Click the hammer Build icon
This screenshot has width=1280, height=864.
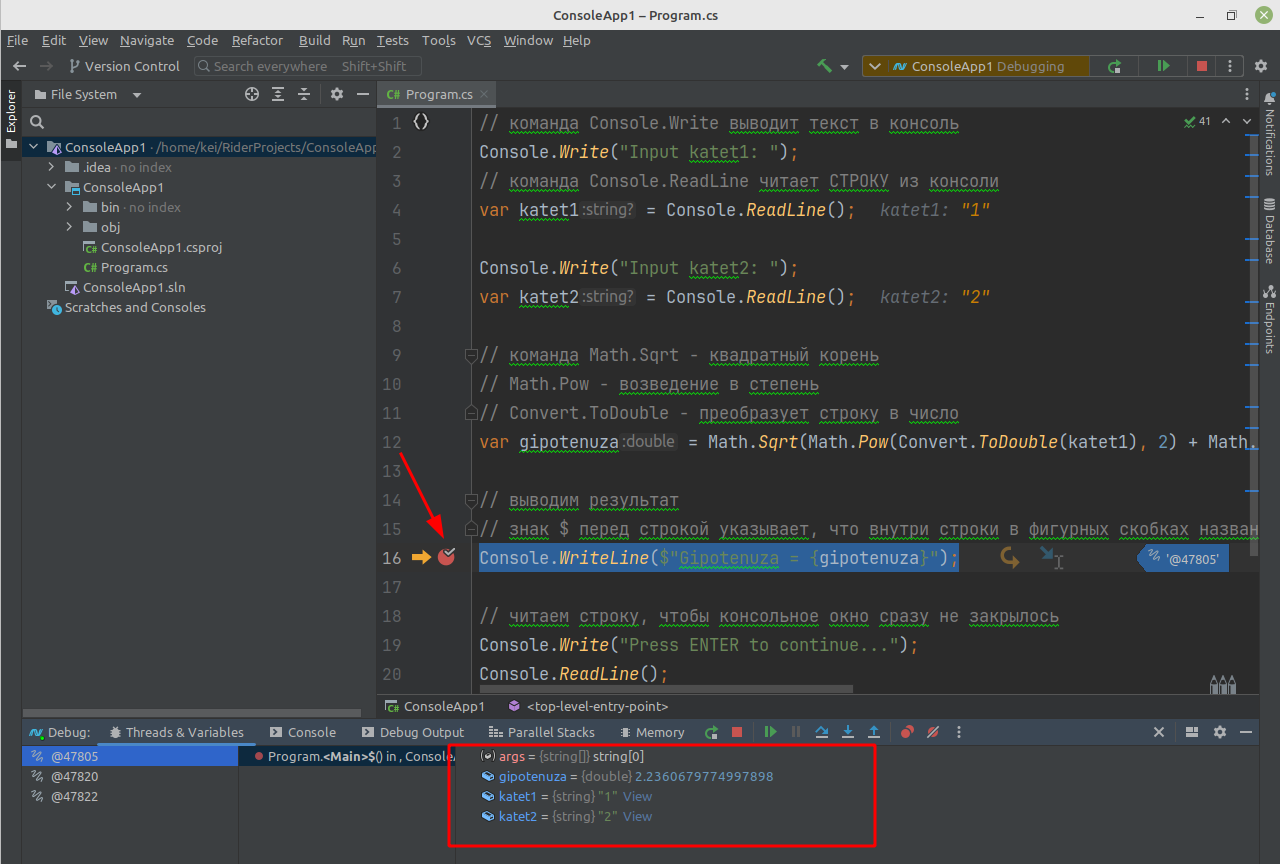tap(824, 66)
